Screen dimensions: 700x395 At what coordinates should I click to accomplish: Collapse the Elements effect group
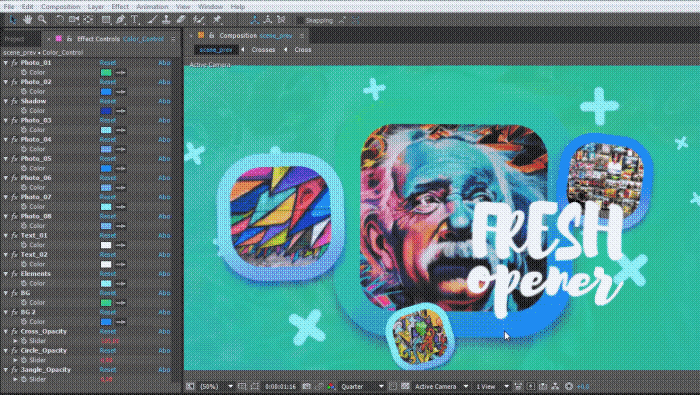(x=6, y=274)
